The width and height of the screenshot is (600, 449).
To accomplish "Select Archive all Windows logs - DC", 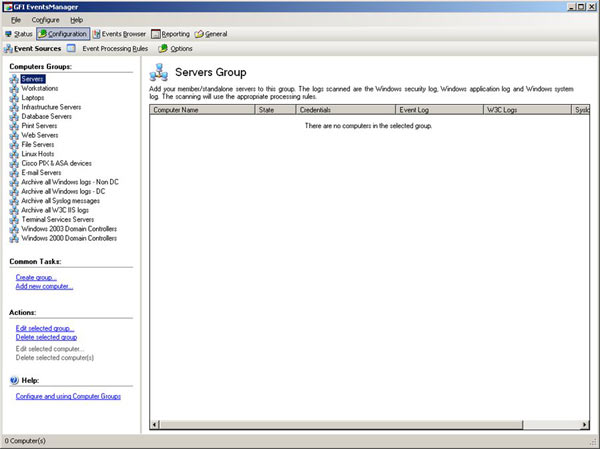I will coord(63,191).
